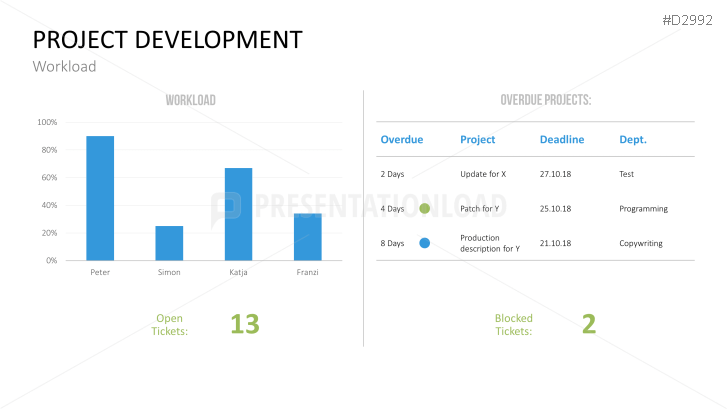This screenshot has height=409, width=727.
Task: Click the blue status dot beside 8 Days
Action: (424, 243)
